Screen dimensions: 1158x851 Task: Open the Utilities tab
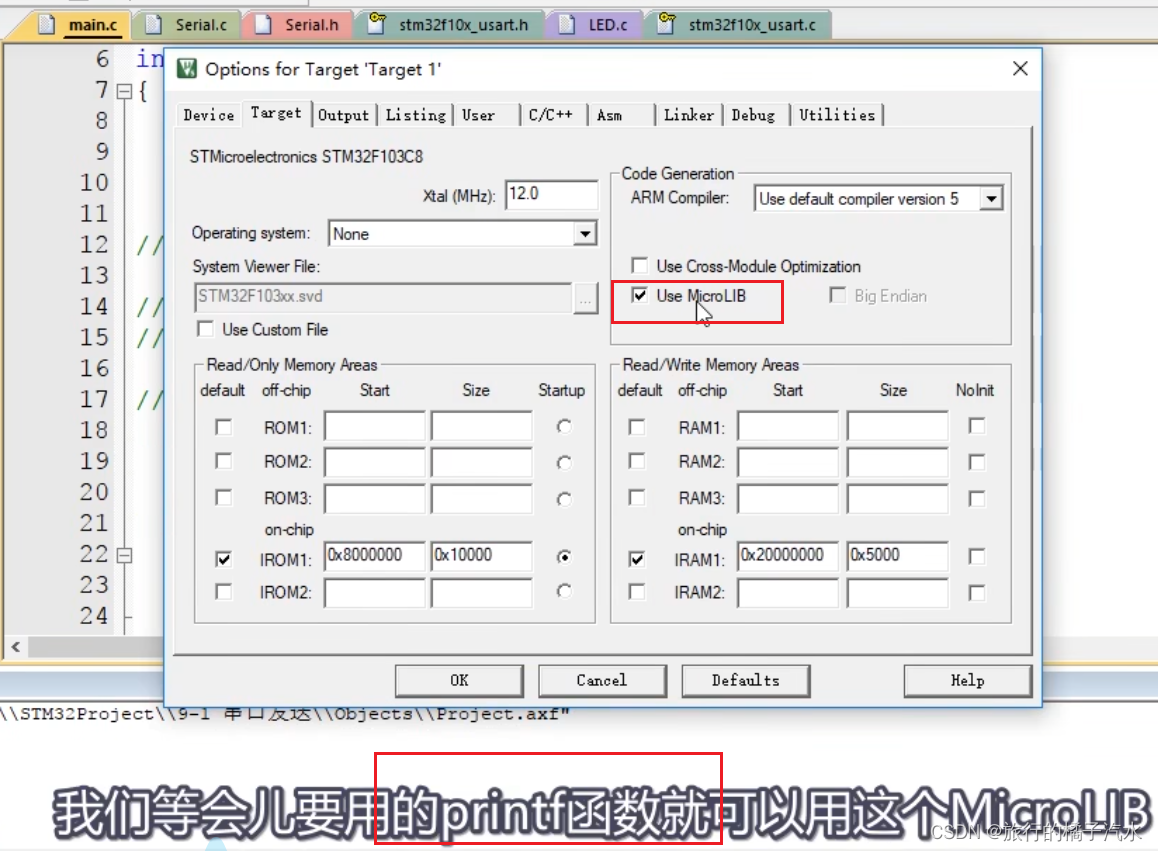click(x=837, y=115)
